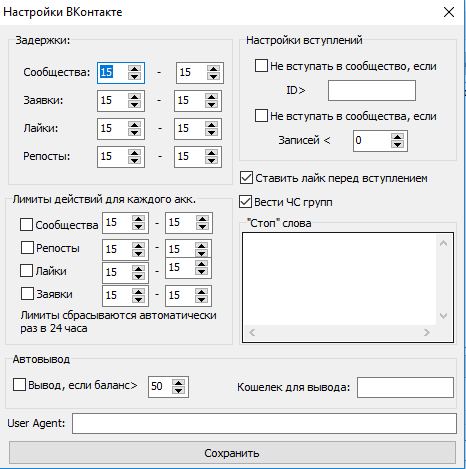Decrease the balance withdrawal threshold value
The width and height of the screenshot is (466, 469).
(178, 390)
